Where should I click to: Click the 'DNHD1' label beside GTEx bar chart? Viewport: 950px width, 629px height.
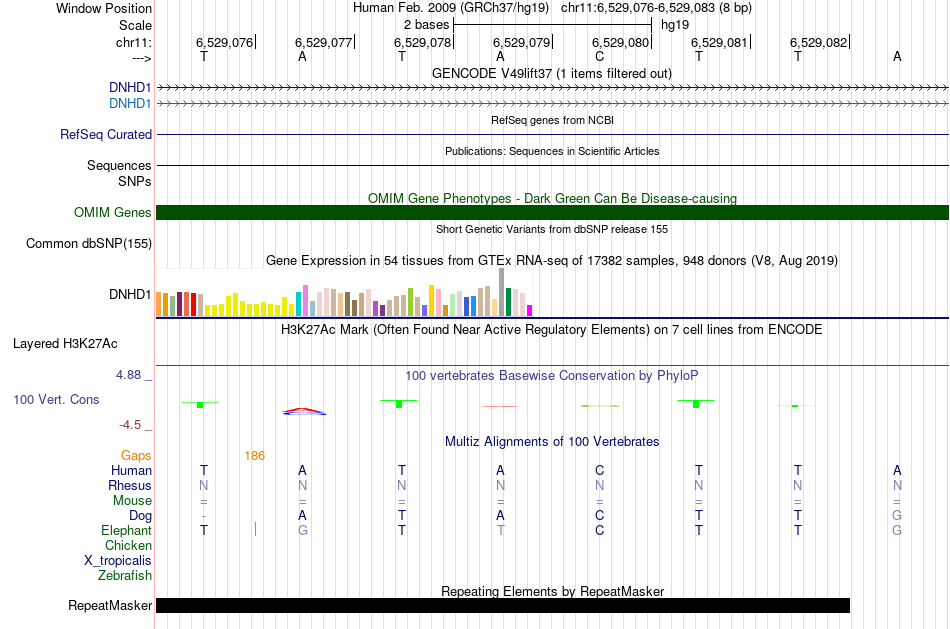[x=130, y=295]
